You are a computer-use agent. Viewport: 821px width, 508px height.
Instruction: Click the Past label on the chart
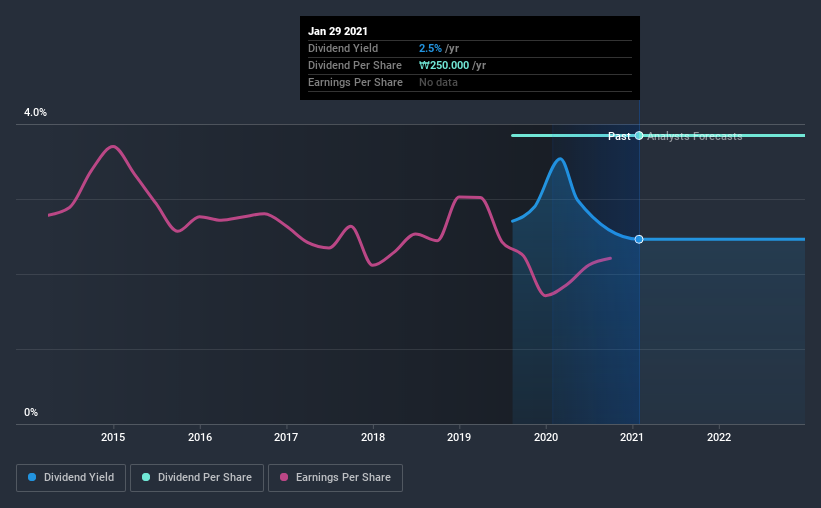point(619,136)
